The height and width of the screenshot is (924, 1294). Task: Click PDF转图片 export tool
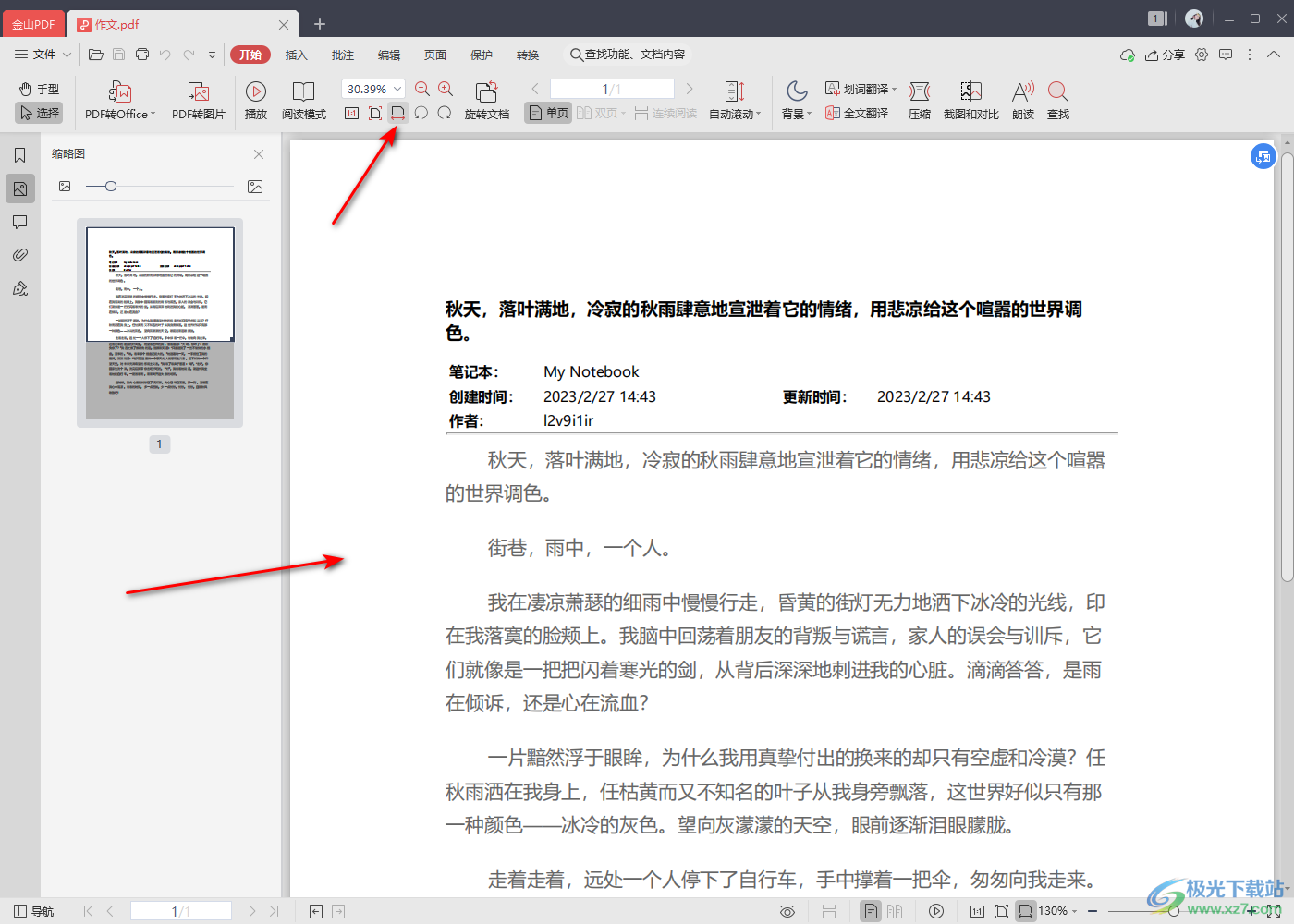[x=199, y=101]
